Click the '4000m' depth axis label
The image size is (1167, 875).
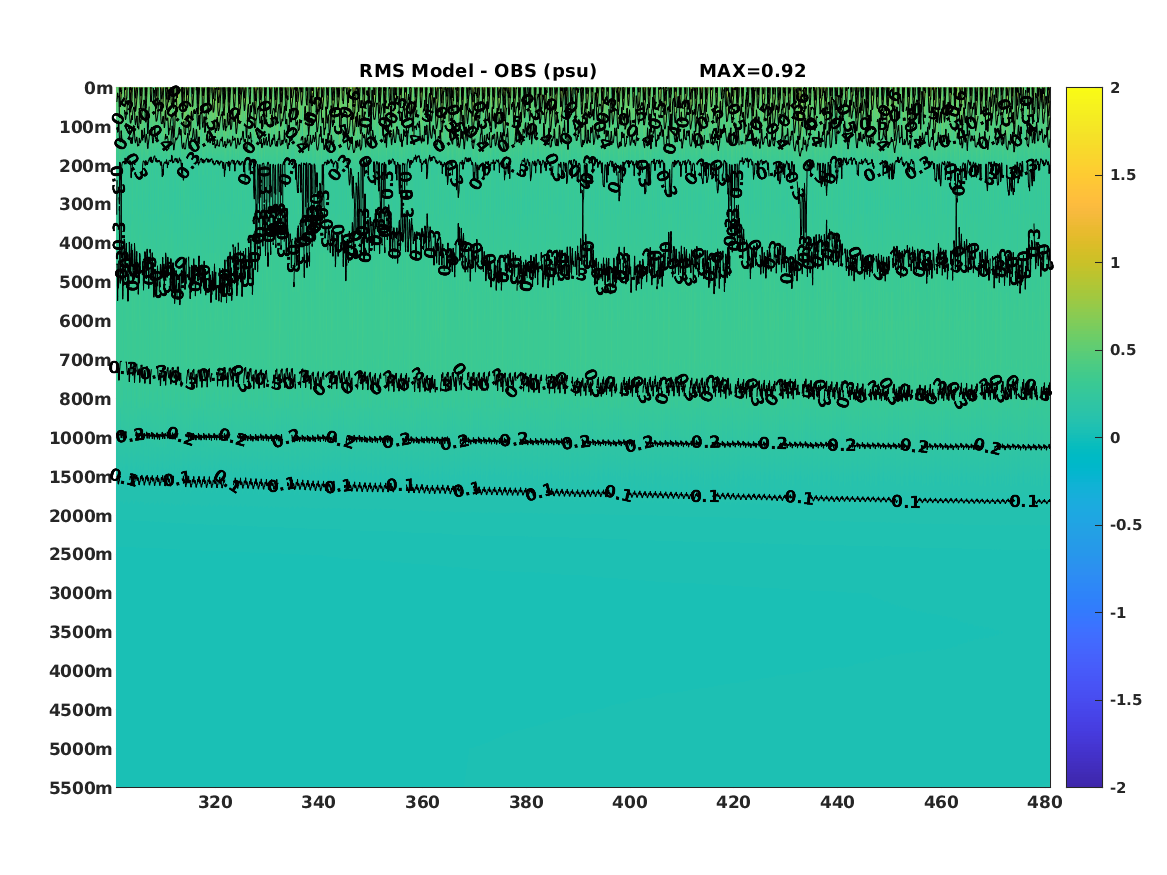coord(81,671)
